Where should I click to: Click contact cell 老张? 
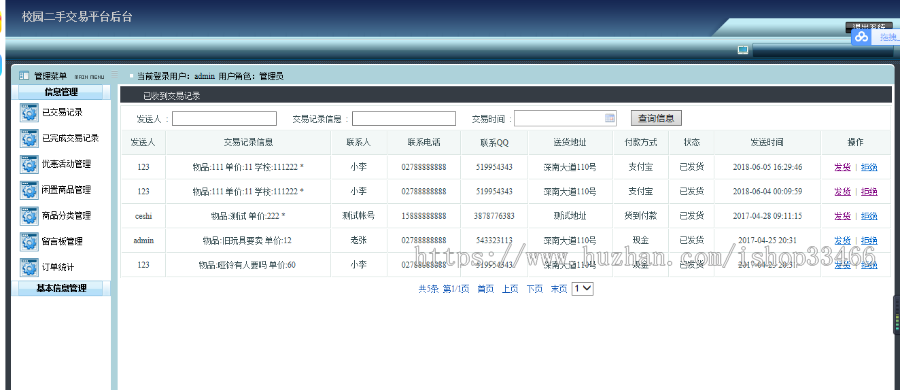(x=358, y=241)
